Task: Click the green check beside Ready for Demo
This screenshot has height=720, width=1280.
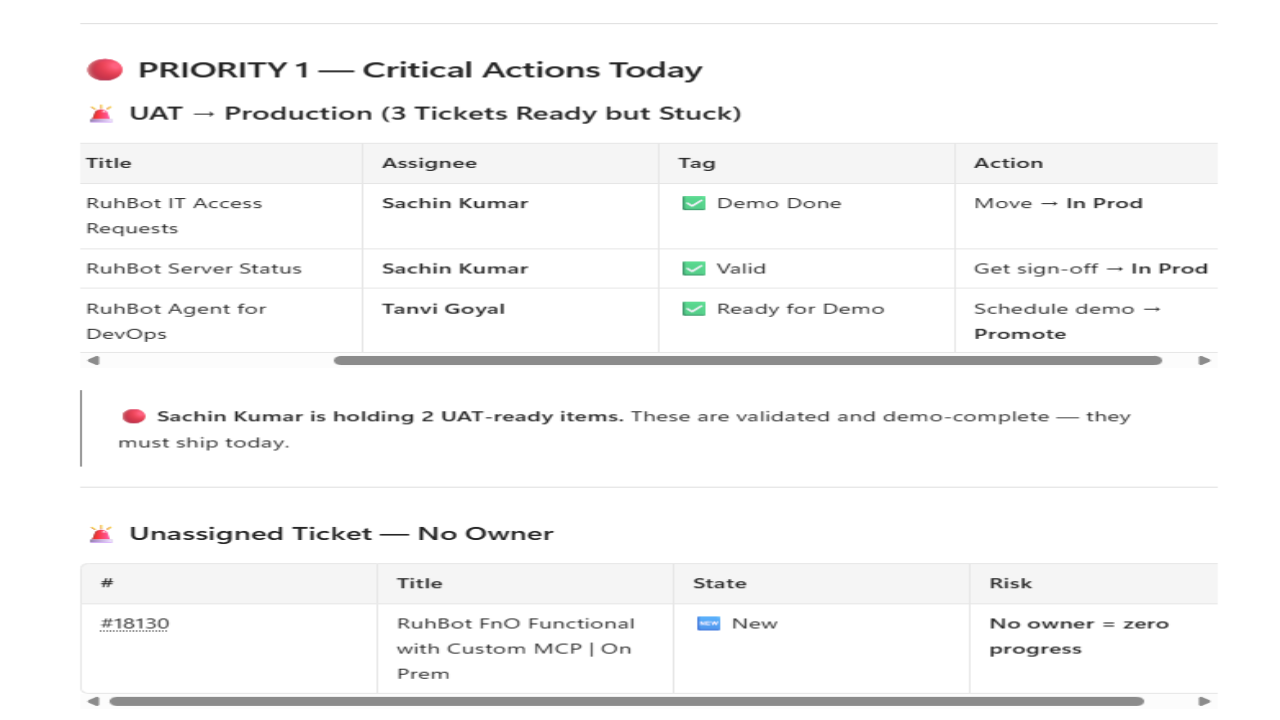Action: pos(693,309)
